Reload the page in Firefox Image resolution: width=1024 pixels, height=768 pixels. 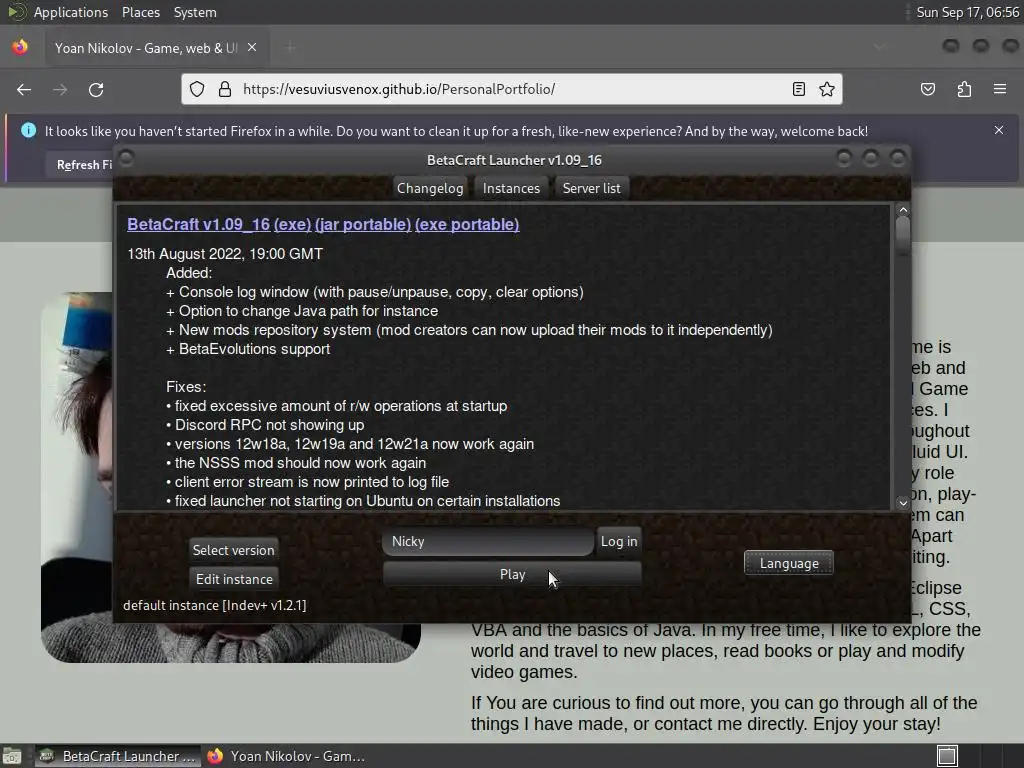pyautogui.click(x=96, y=89)
